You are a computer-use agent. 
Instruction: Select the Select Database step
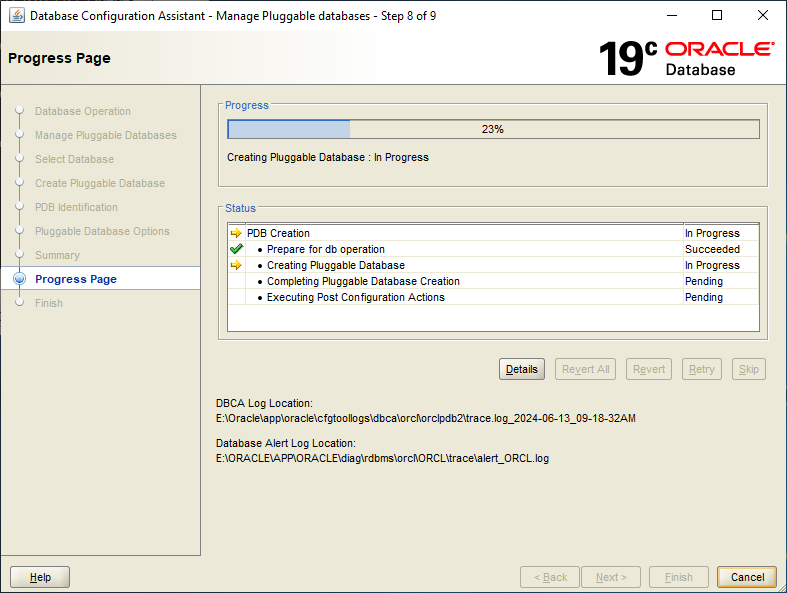click(74, 159)
